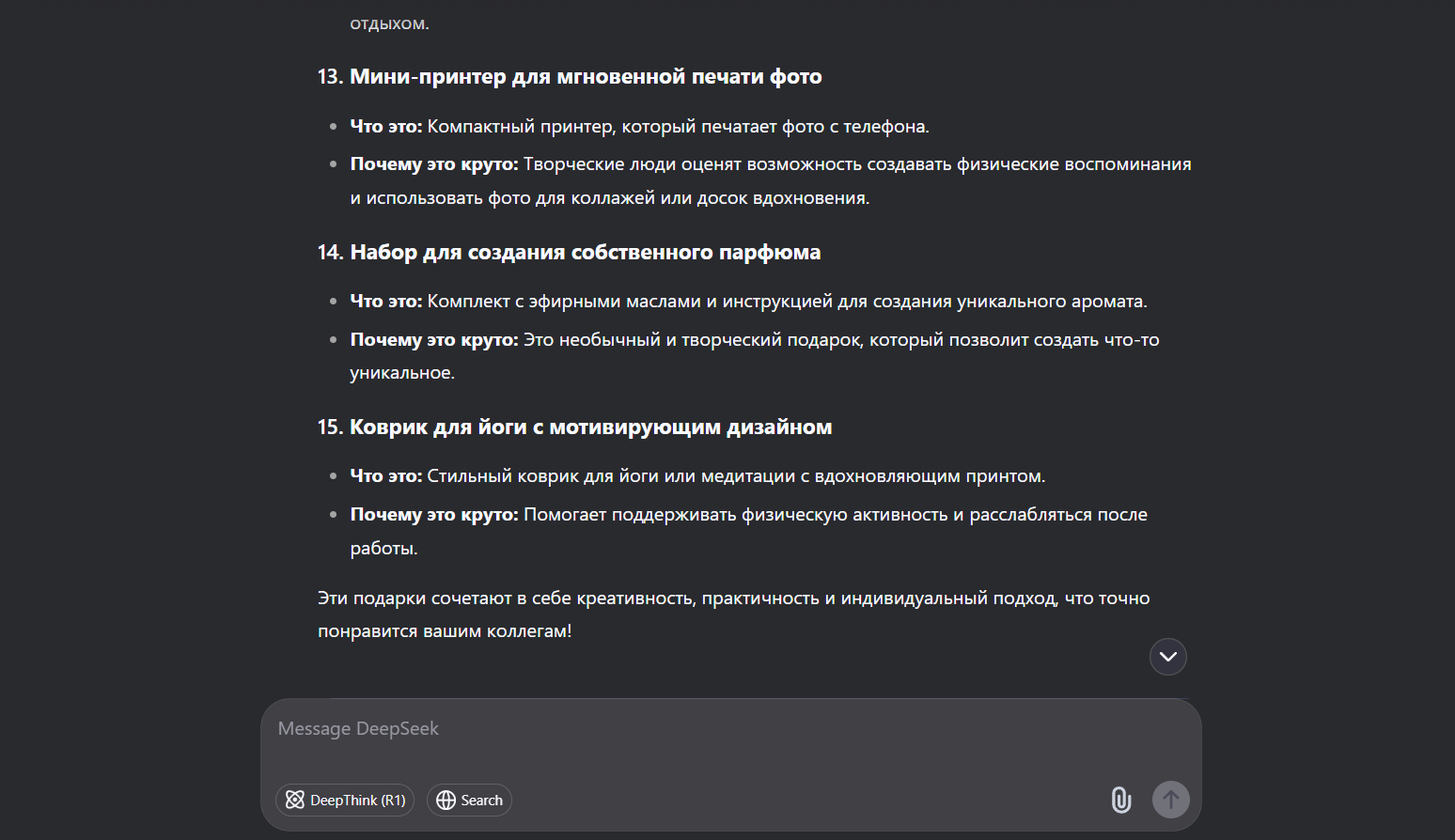Click the atom icon beside DeepThink
The width and height of the screenshot is (1455, 840).
(295, 800)
